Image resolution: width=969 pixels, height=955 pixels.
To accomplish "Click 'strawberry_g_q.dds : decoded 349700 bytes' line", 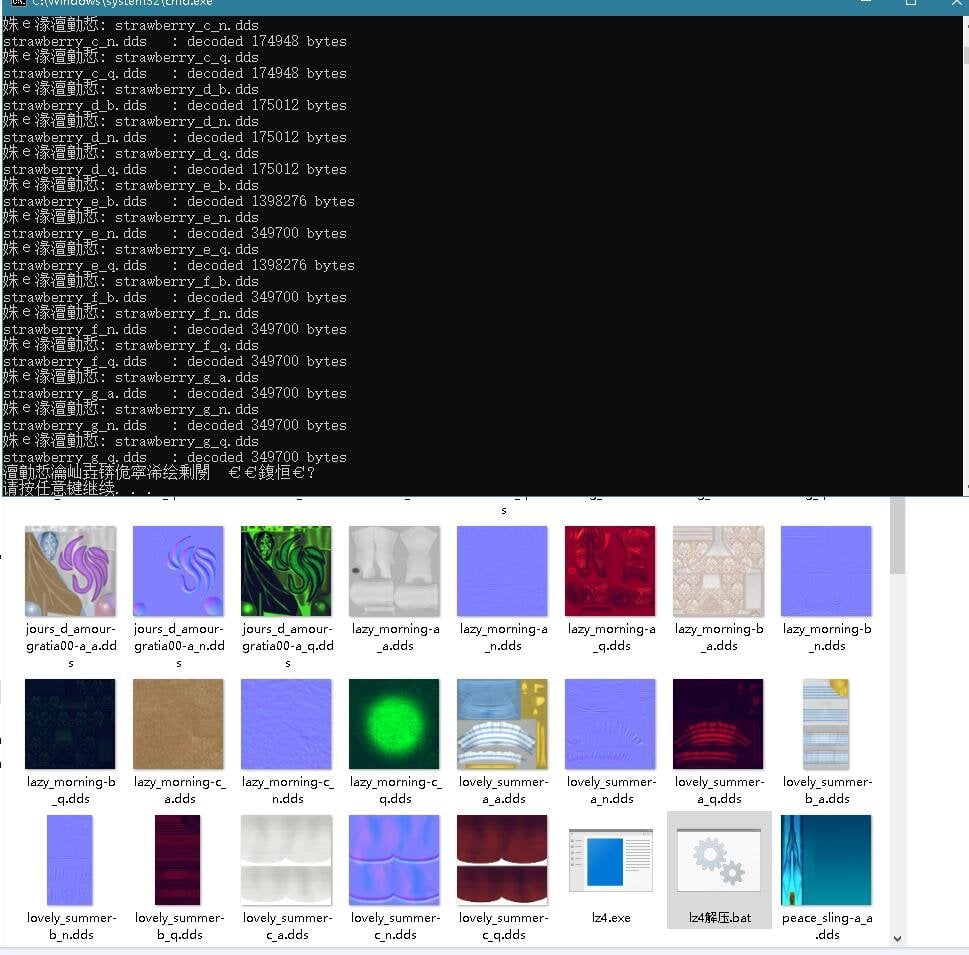I will (175, 457).
